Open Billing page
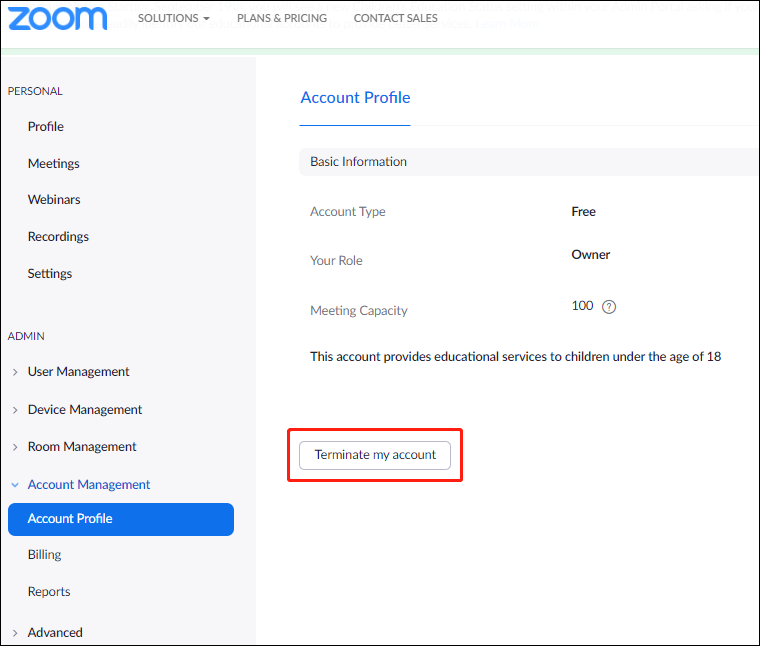Screen dimensions: 760x646 coord(44,554)
